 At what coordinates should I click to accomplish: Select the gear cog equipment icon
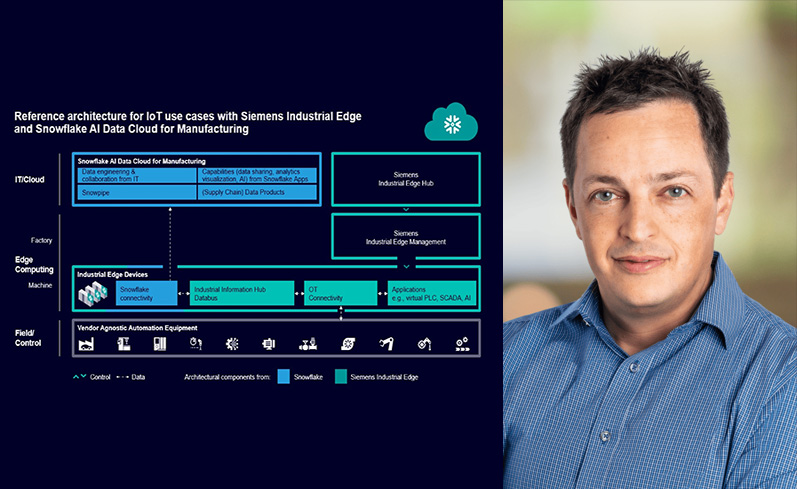tap(232, 344)
